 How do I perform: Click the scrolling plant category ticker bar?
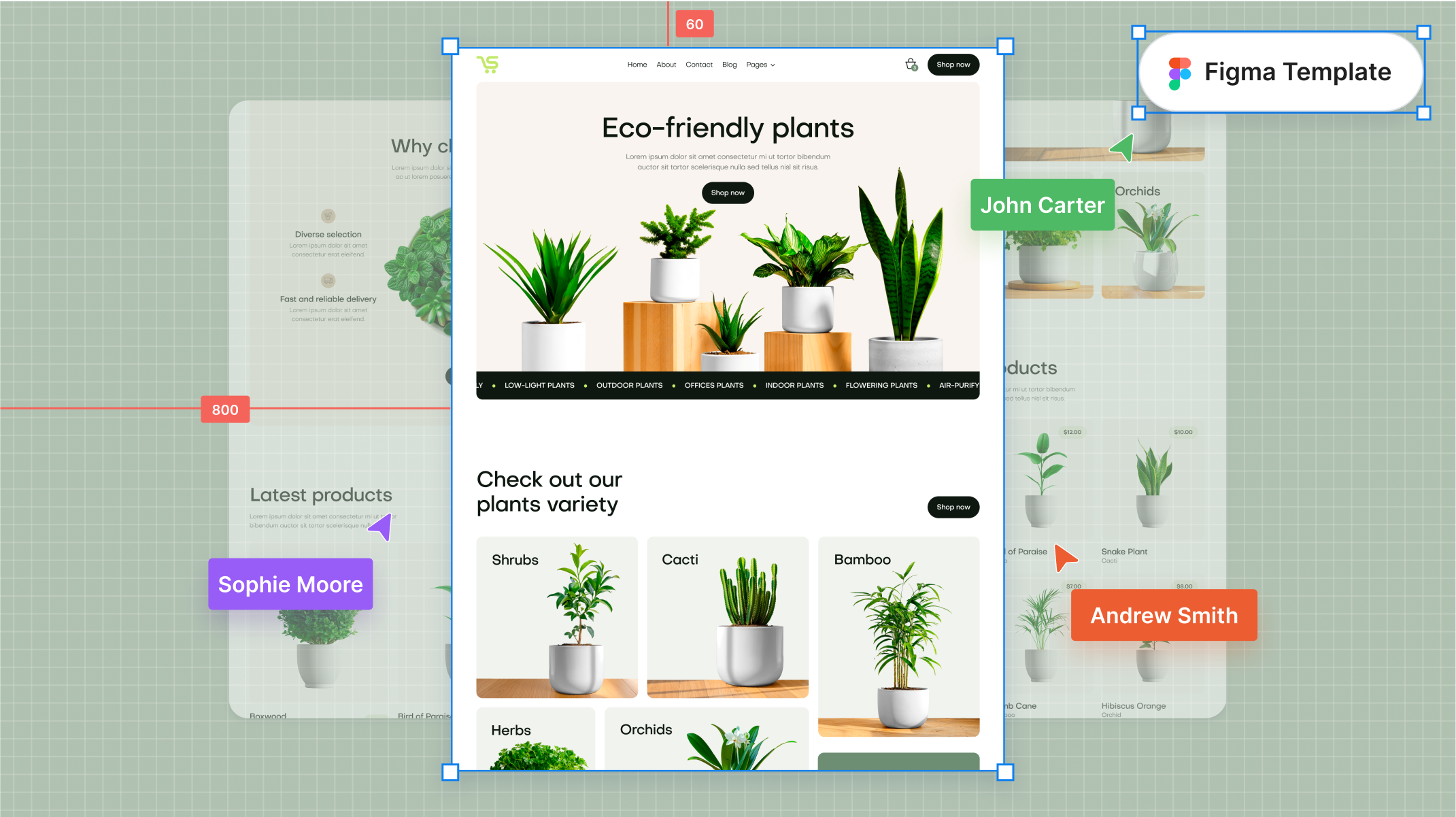click(x=727, y=385)
